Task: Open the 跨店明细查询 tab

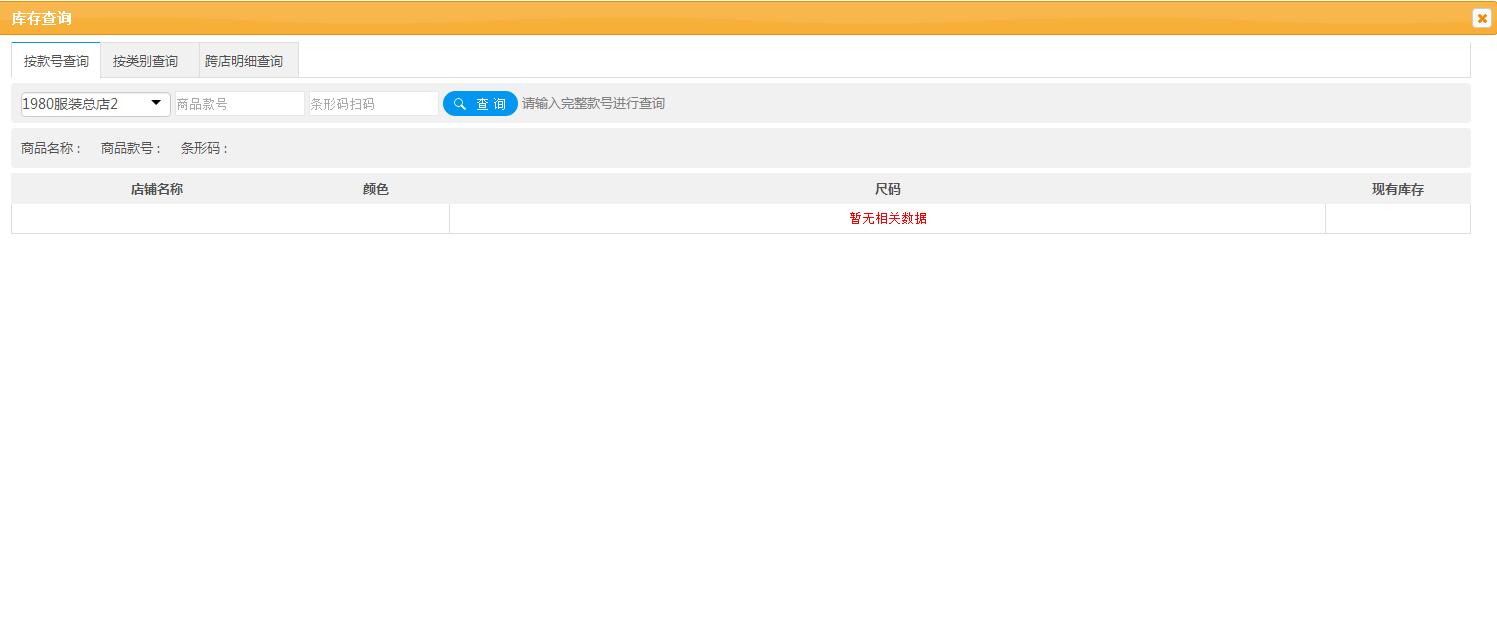Action: (x=246, y=60)
